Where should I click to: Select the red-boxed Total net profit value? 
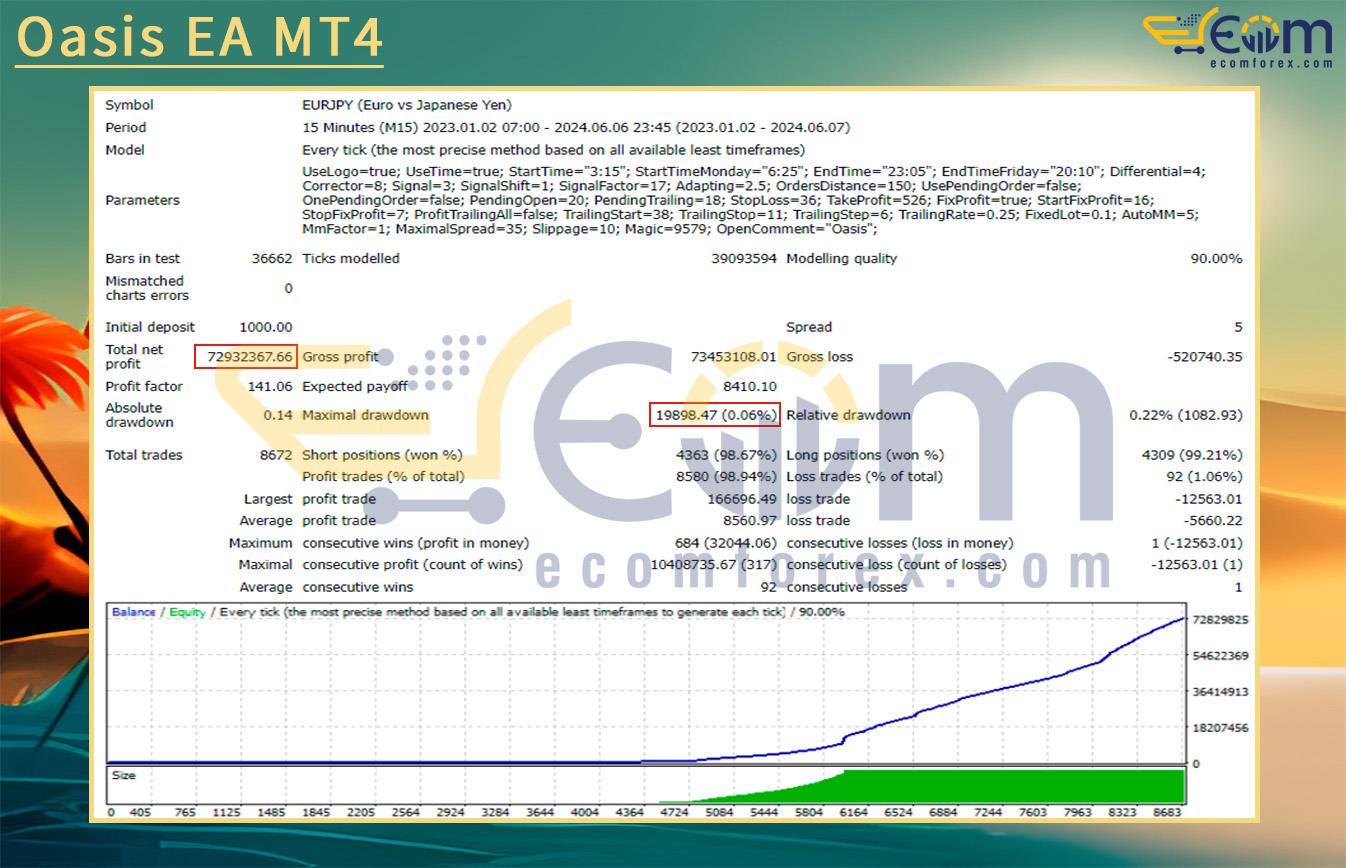tap(246, 356)
